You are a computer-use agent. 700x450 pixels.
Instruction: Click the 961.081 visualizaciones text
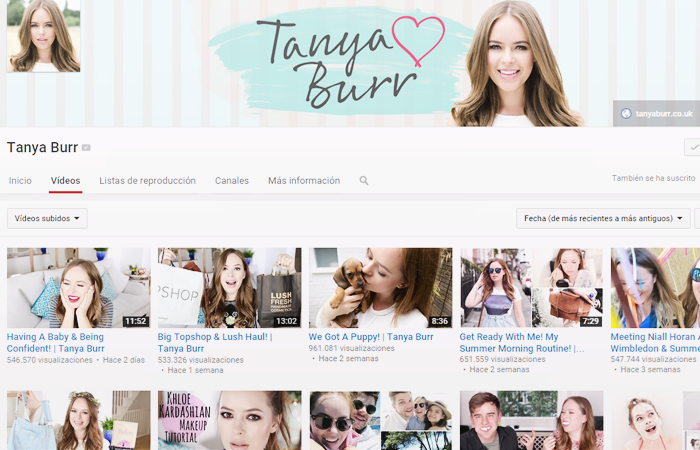351,348
